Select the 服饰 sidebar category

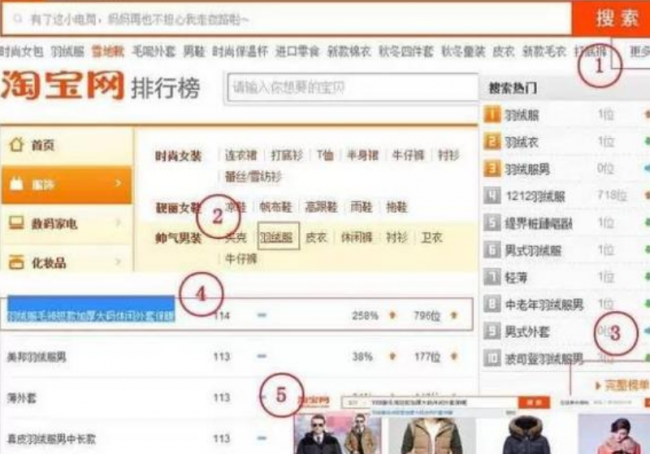coord(67,184)
